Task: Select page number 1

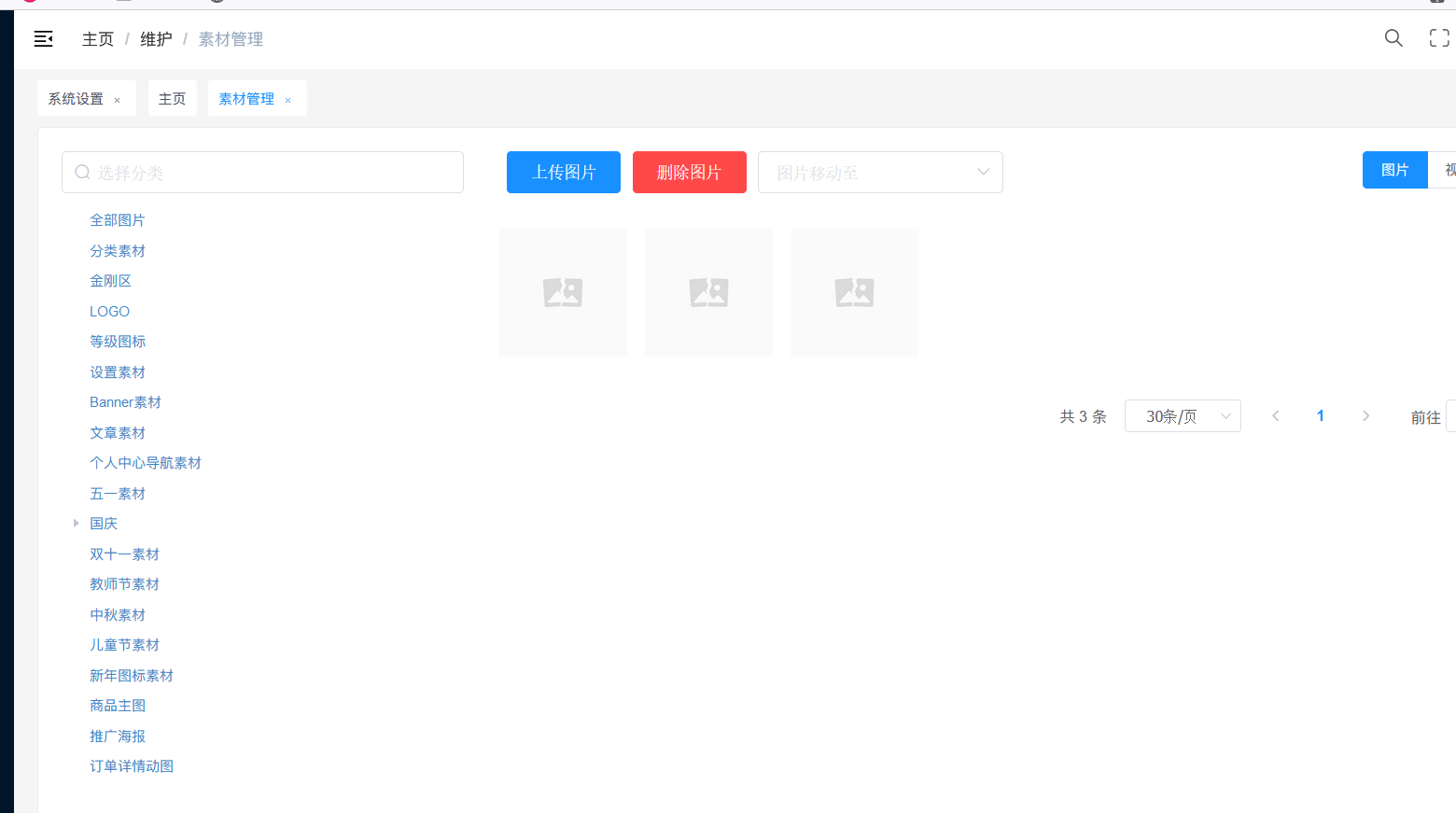Action: [1320, 416]
